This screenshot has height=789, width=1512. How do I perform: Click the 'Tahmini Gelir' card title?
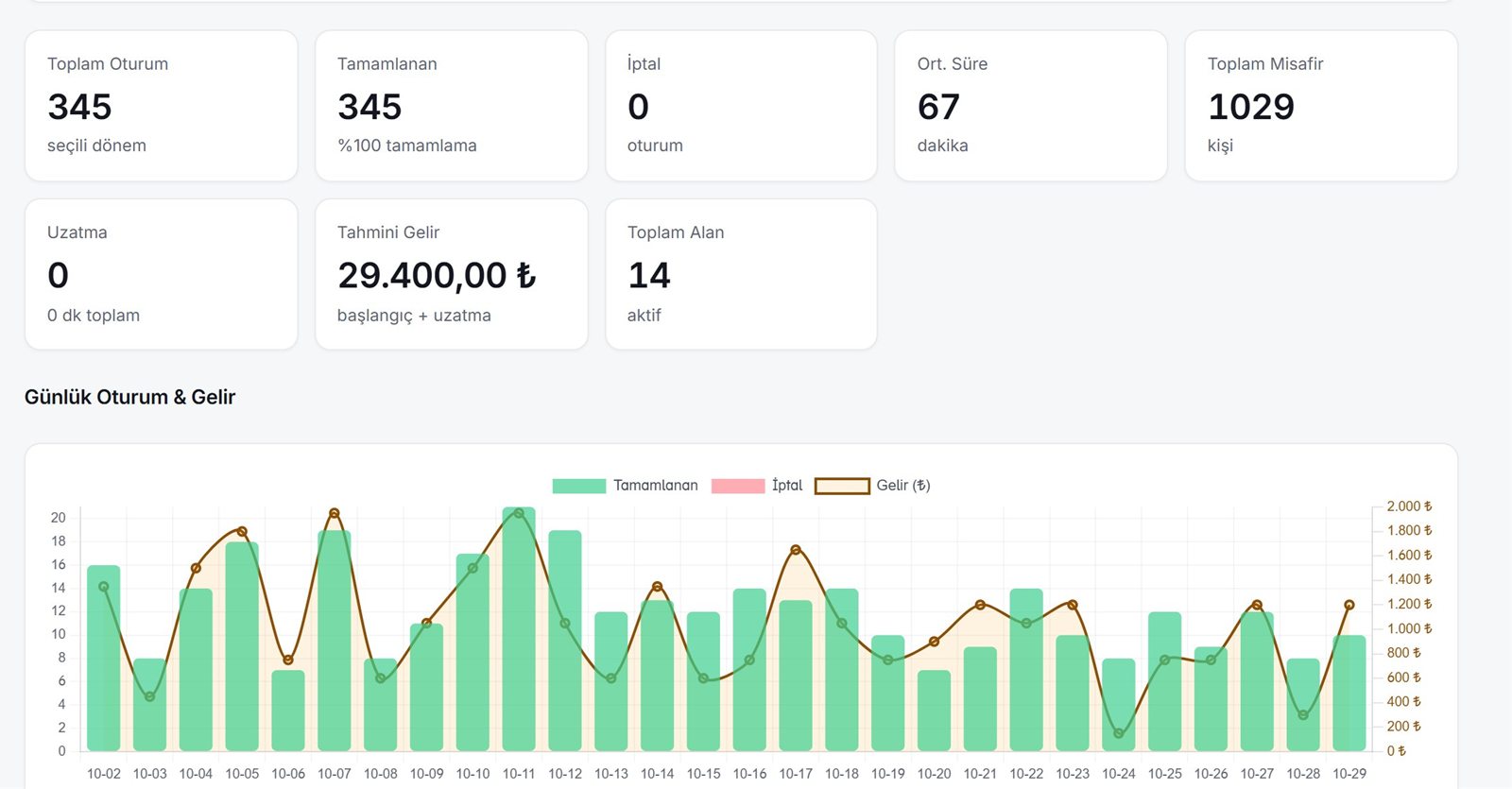[388, 232]
